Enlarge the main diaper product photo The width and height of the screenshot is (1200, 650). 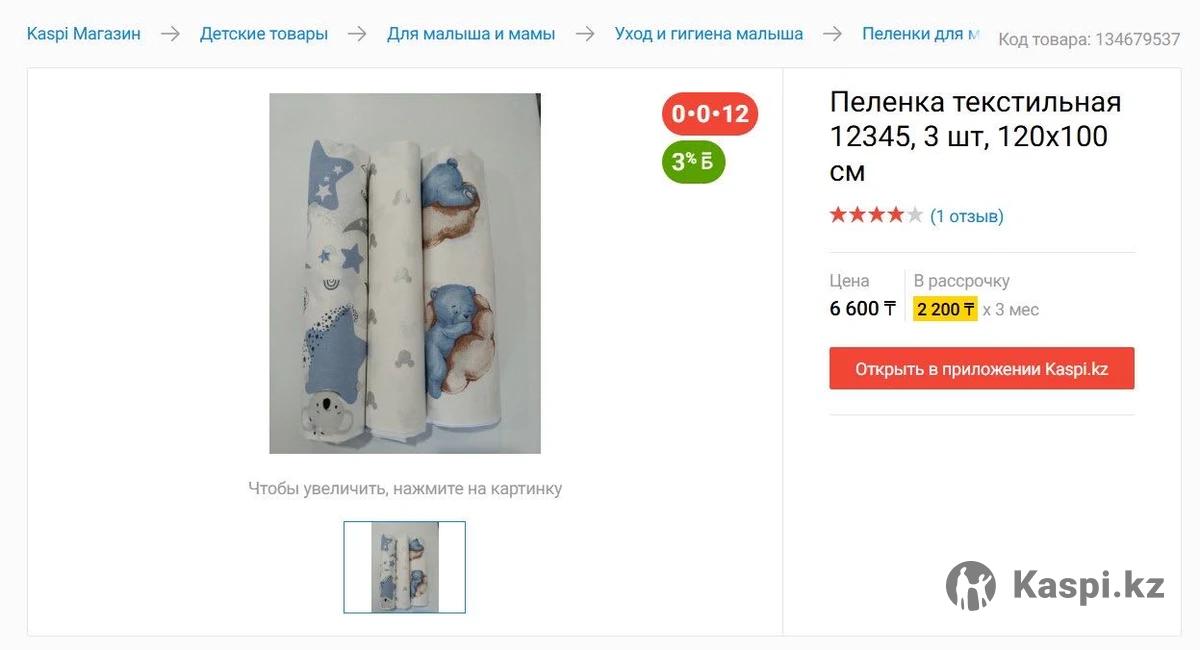pyautogui.click(x=405, y=273)
